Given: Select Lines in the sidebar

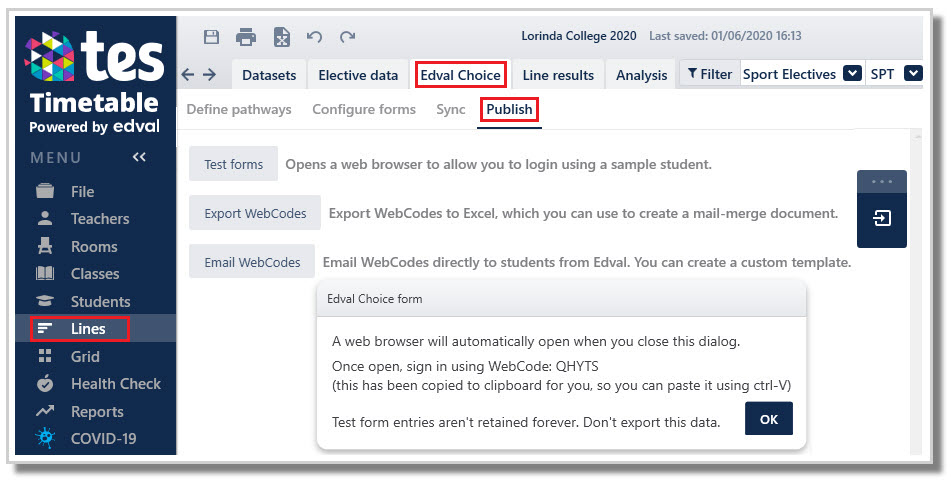Looking at the screenshot, I should click(x=95, y=329).
